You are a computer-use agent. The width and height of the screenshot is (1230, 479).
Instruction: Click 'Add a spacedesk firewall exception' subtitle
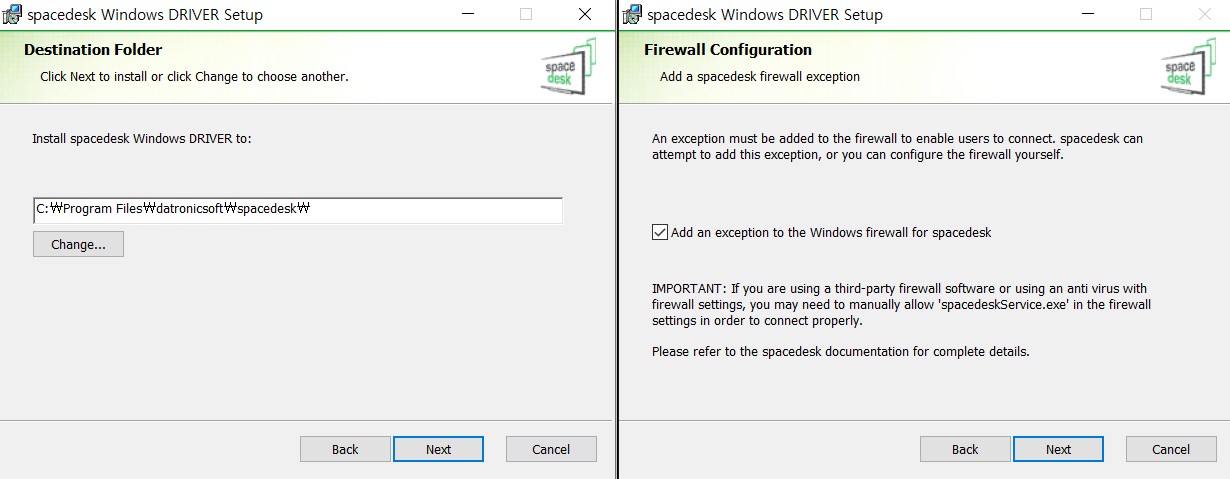pyautogui.click(x=760, y=77)
